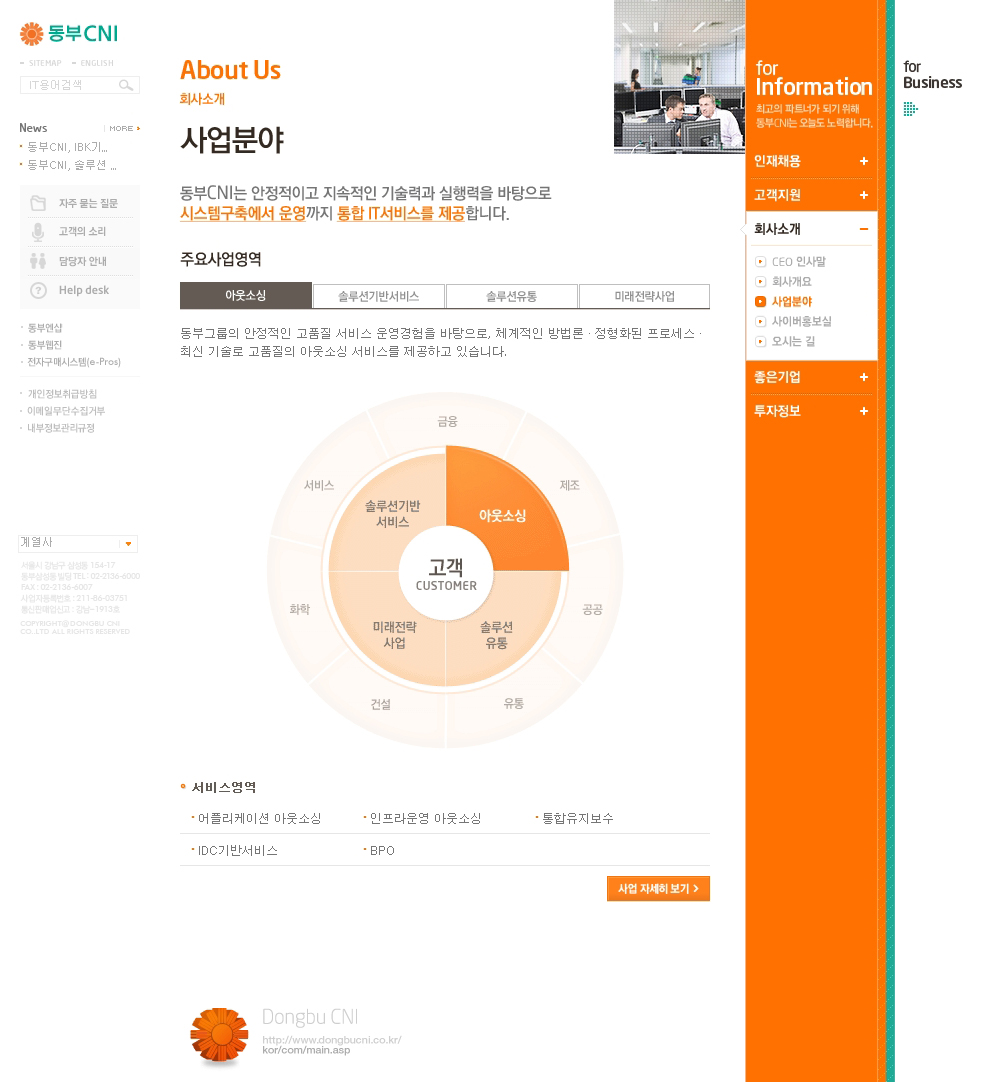Viewport: 1000px width, 1082px height.
Task: Click the microphone customer voice icon
Action: (38, 232)
